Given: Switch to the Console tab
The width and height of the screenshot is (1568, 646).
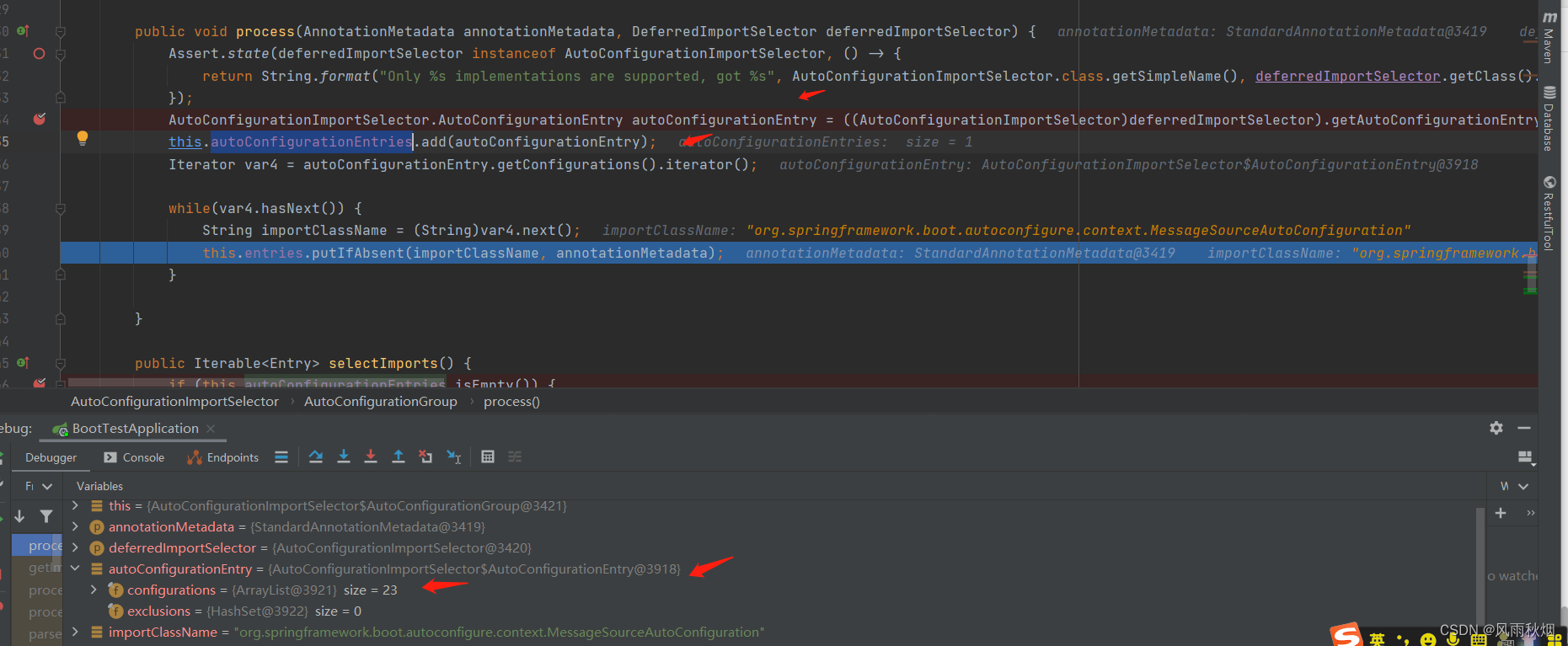Looking at the screenshot, I should pyautogui.click(x=134, y=457).
